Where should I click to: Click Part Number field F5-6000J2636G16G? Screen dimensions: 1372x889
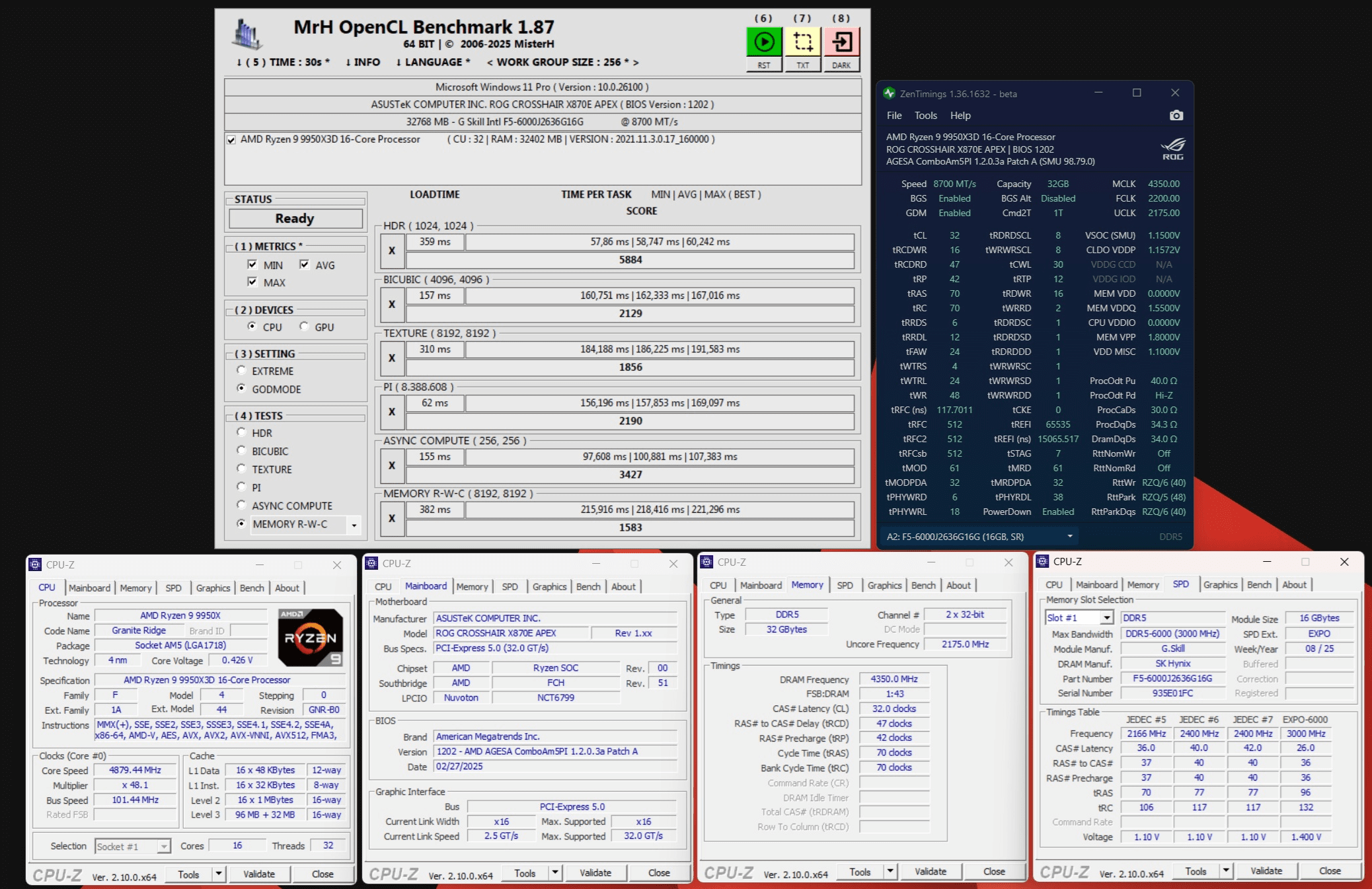[x=1172, y=678]
